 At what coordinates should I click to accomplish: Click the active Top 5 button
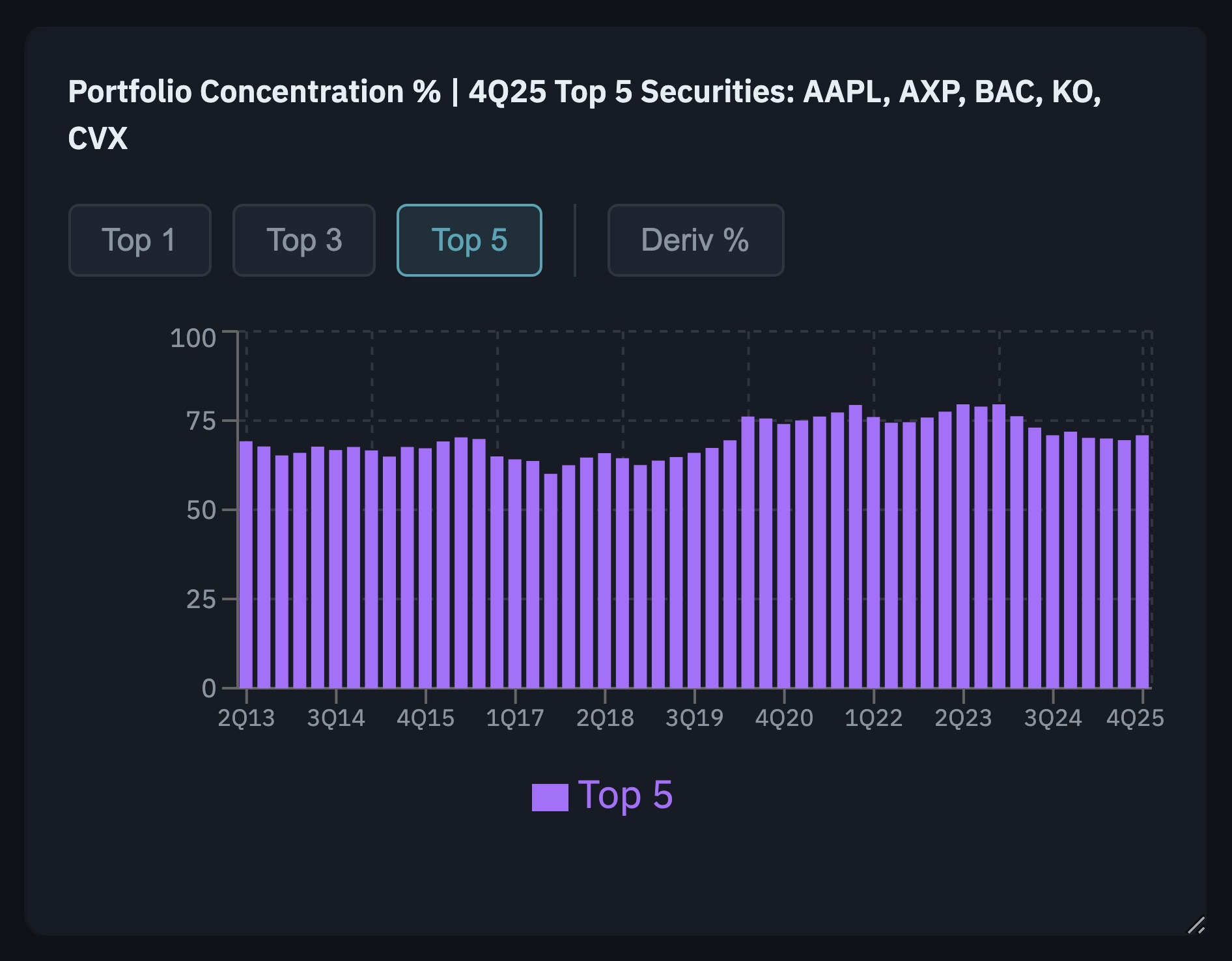tap(469, 240)
